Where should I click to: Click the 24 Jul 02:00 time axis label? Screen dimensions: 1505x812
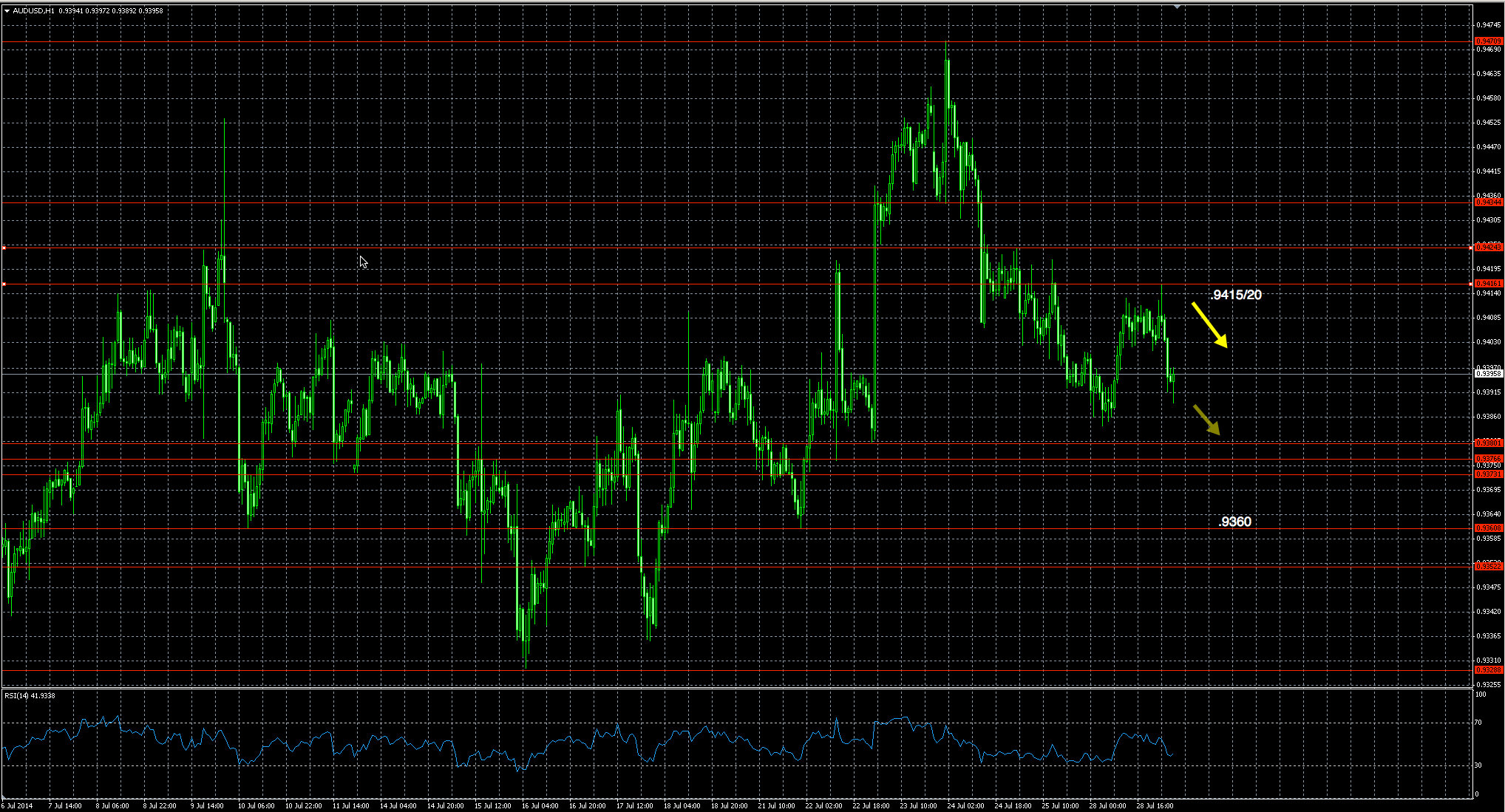[965, 805]
